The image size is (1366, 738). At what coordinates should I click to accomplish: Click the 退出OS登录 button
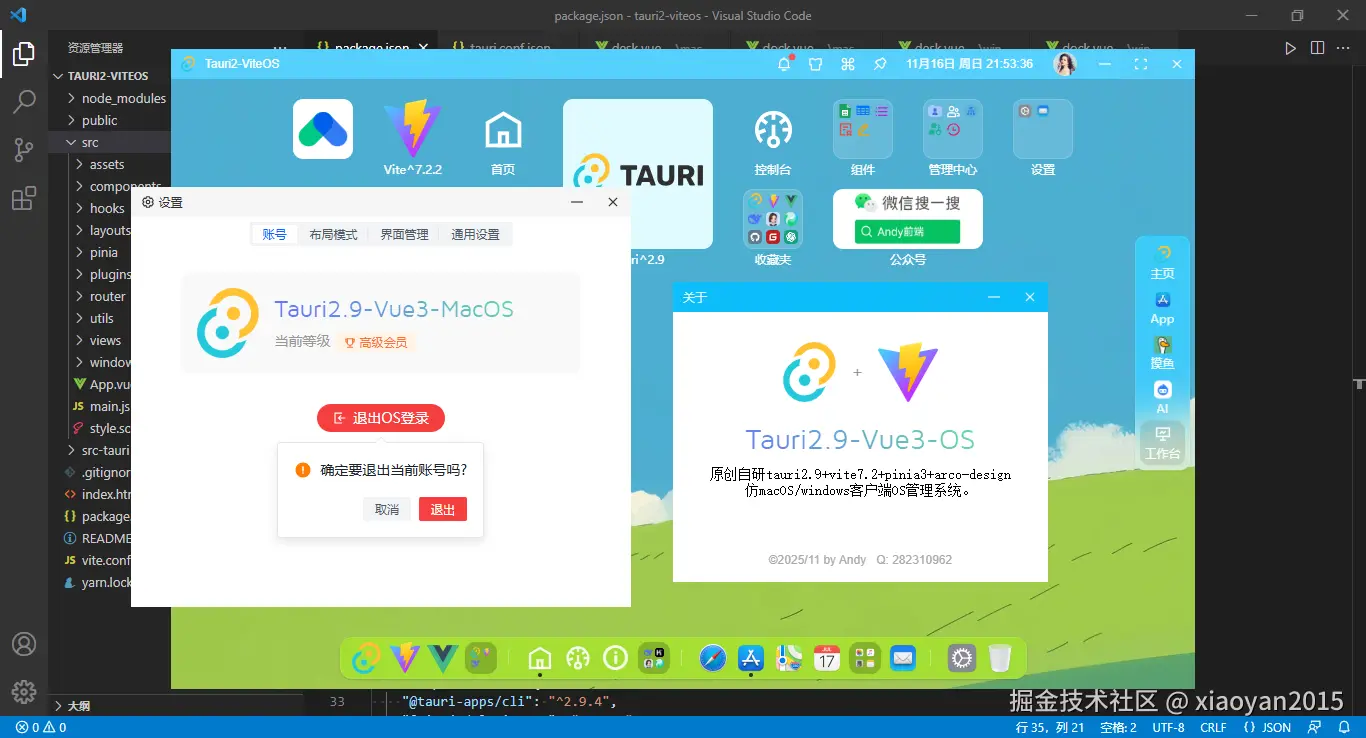point(381,418)
